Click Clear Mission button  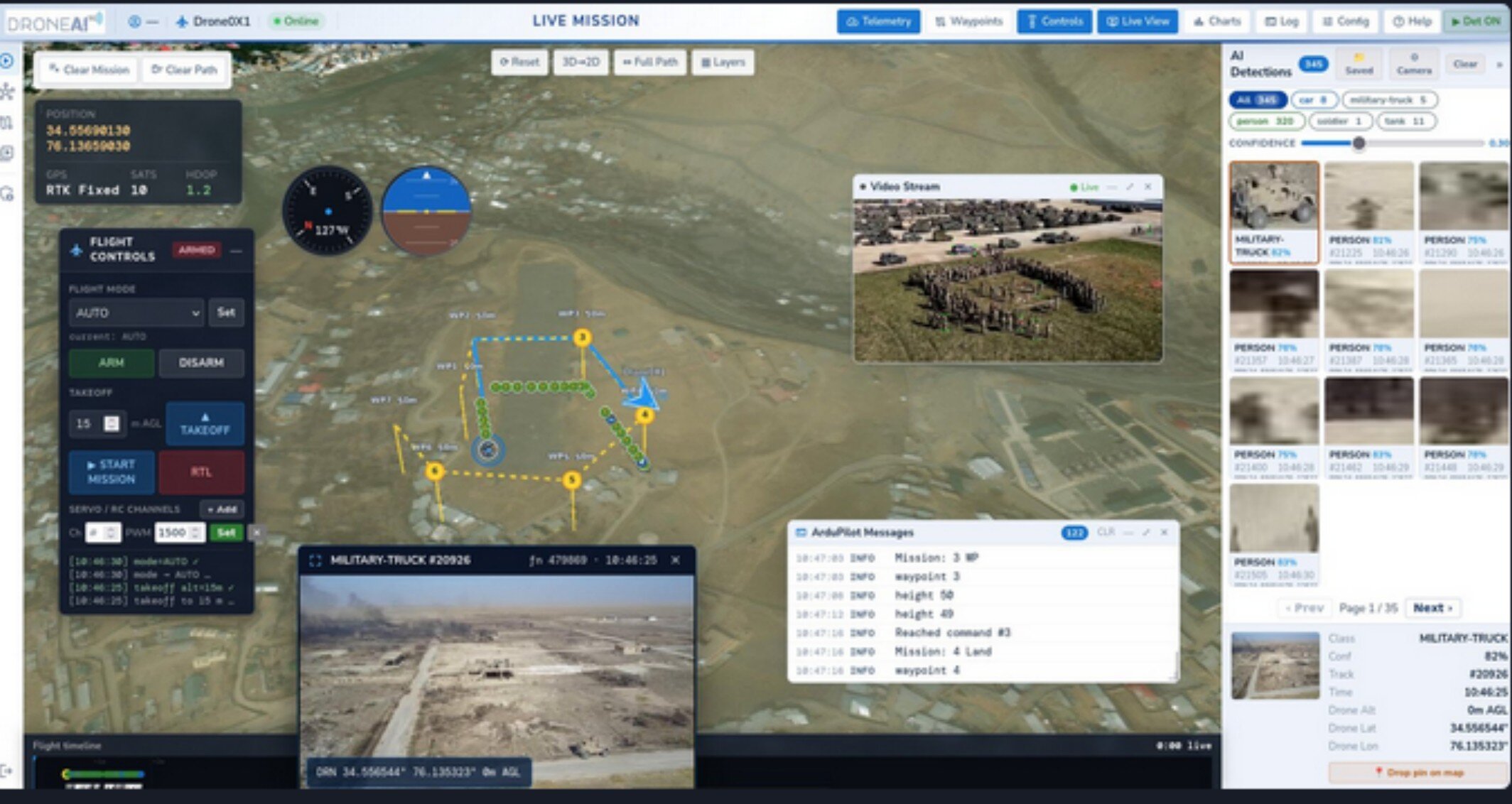click(89, 70)
